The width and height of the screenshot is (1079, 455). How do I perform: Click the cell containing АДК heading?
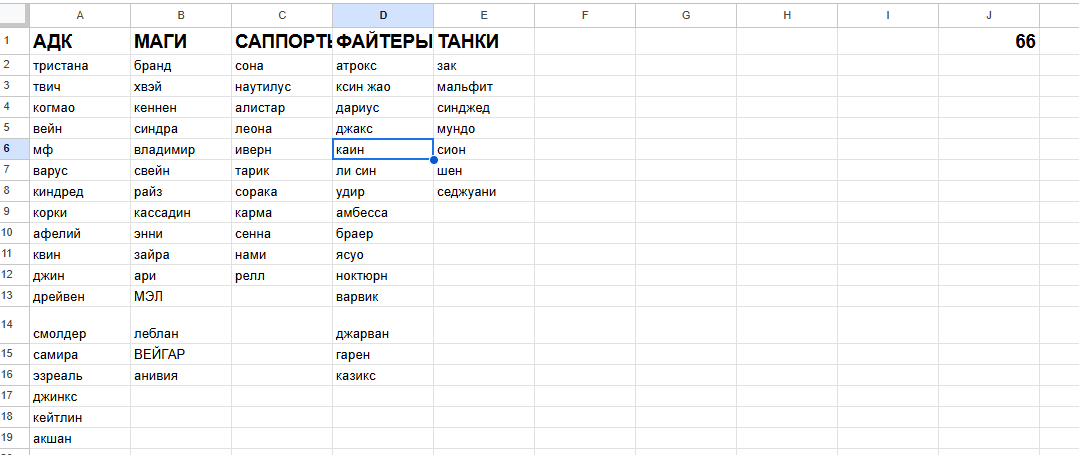point(80,41)
